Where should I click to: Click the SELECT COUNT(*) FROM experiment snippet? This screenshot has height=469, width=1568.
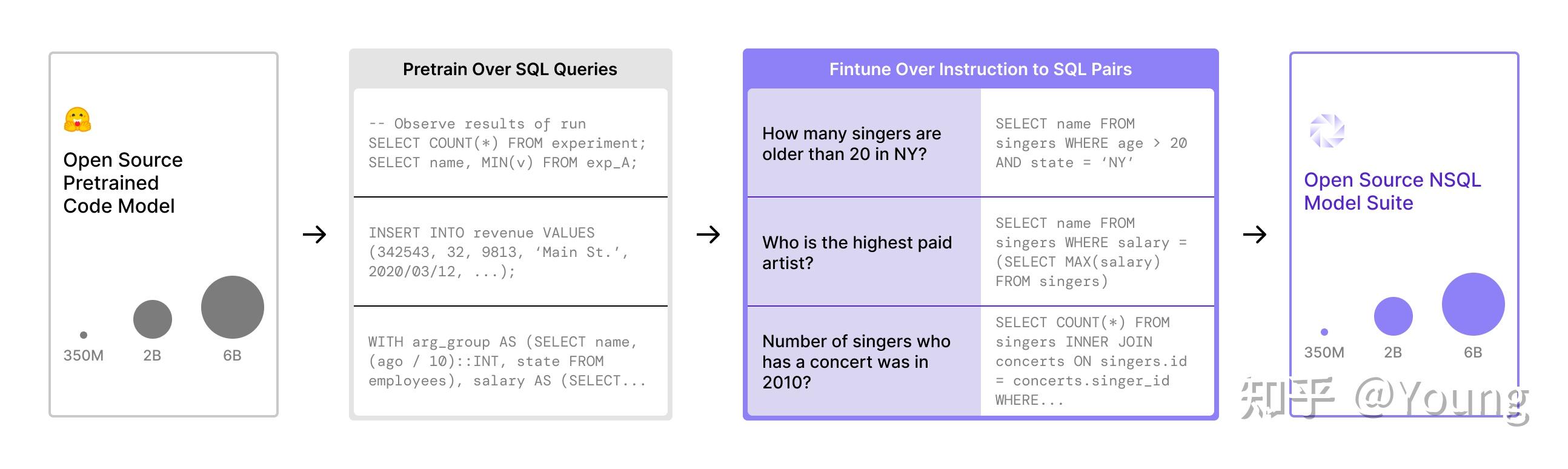click(508, 143)
